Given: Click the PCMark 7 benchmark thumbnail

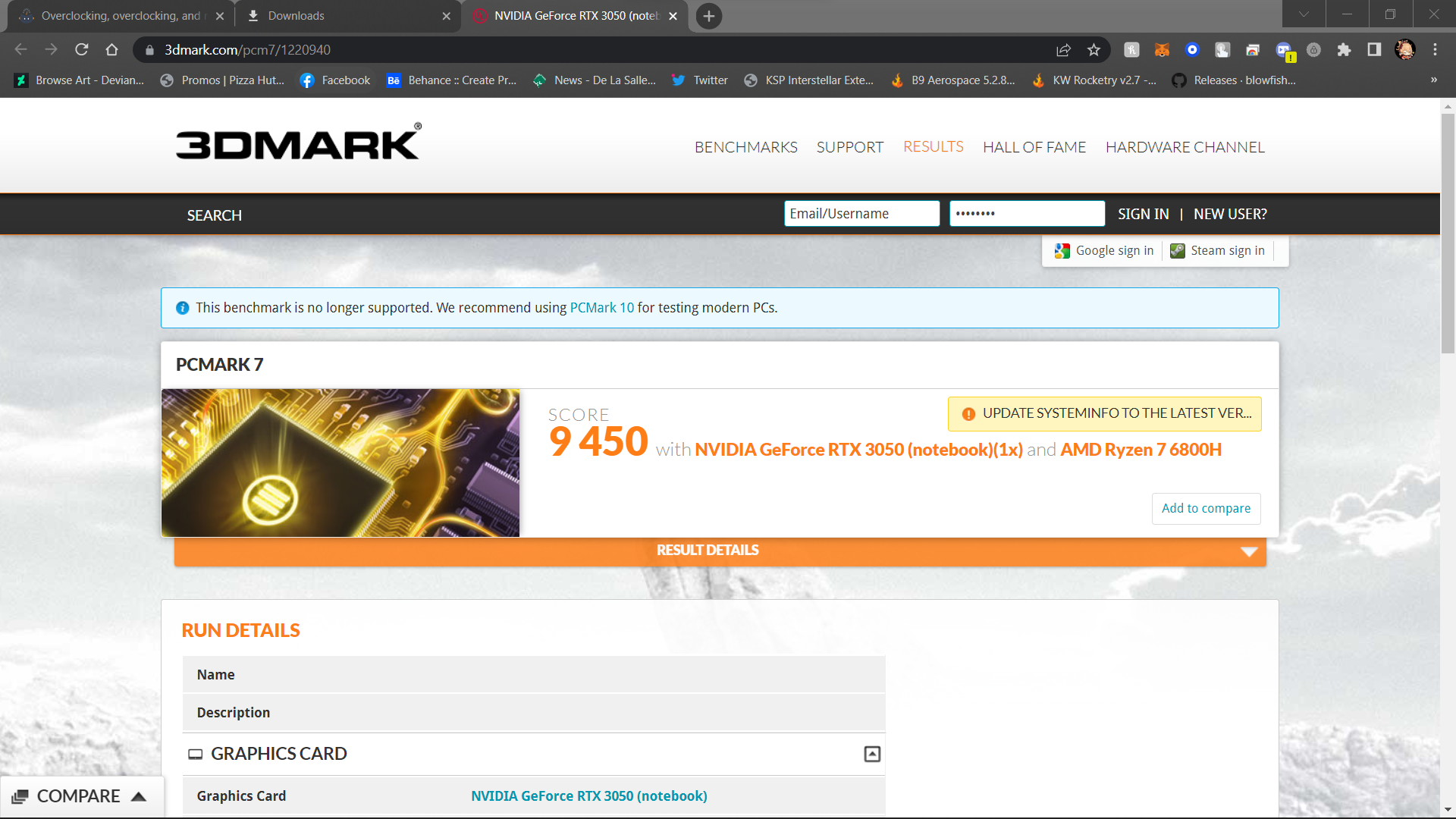Looking at the screenshot, I should pyautogui.click(x=340, y=463).
